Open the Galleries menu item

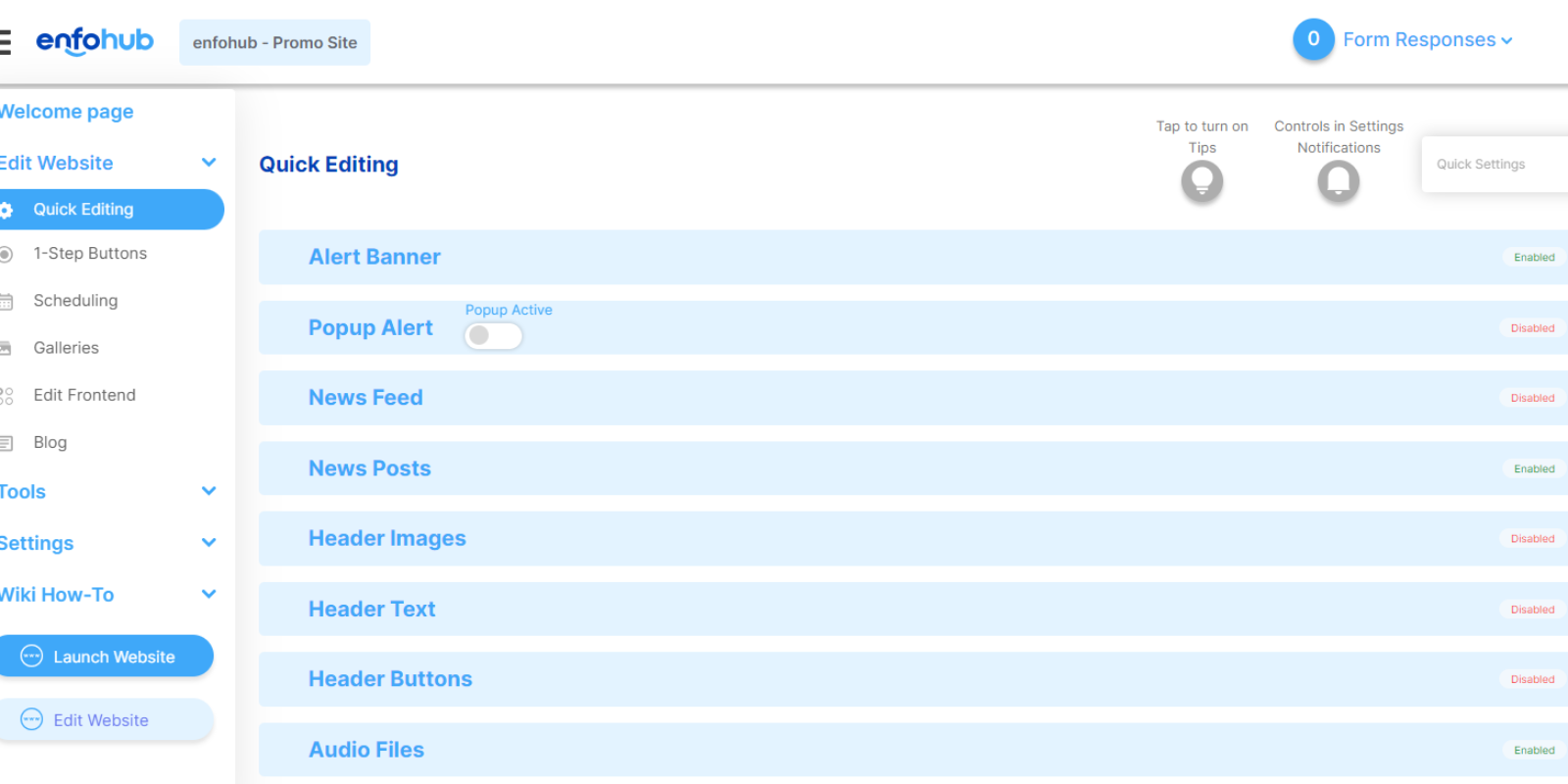click(66, 348)
